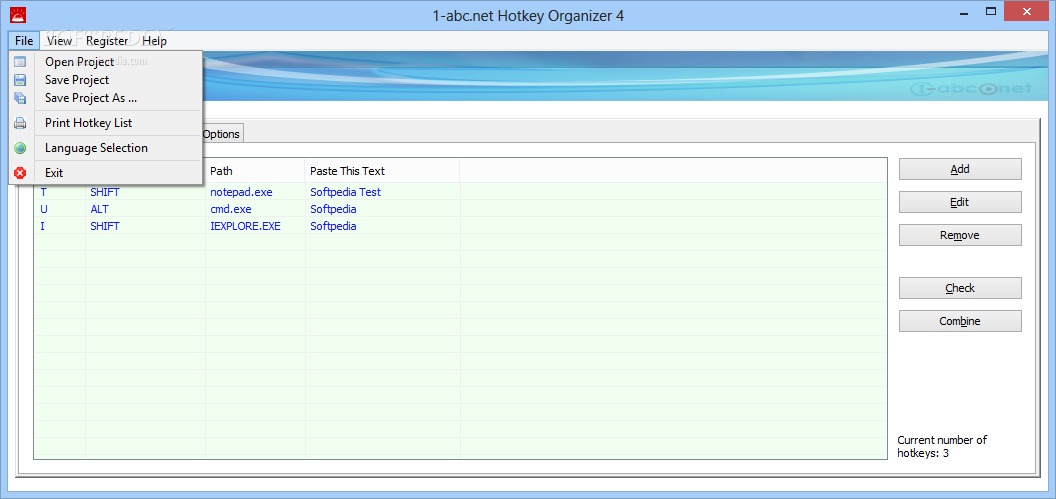
Task: Select the hotkey letter U cell
Action: pyautogui.click(x=44, y=209)
